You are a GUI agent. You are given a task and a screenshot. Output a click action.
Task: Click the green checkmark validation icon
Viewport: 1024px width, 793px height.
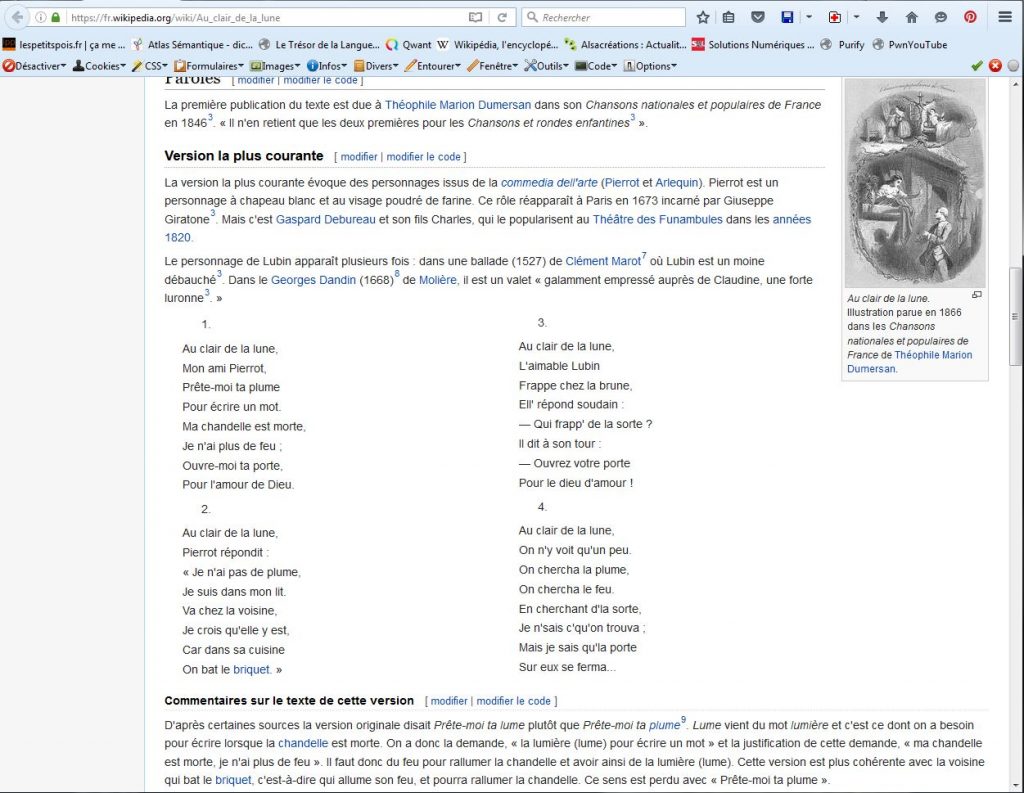[x=977, y=65]
